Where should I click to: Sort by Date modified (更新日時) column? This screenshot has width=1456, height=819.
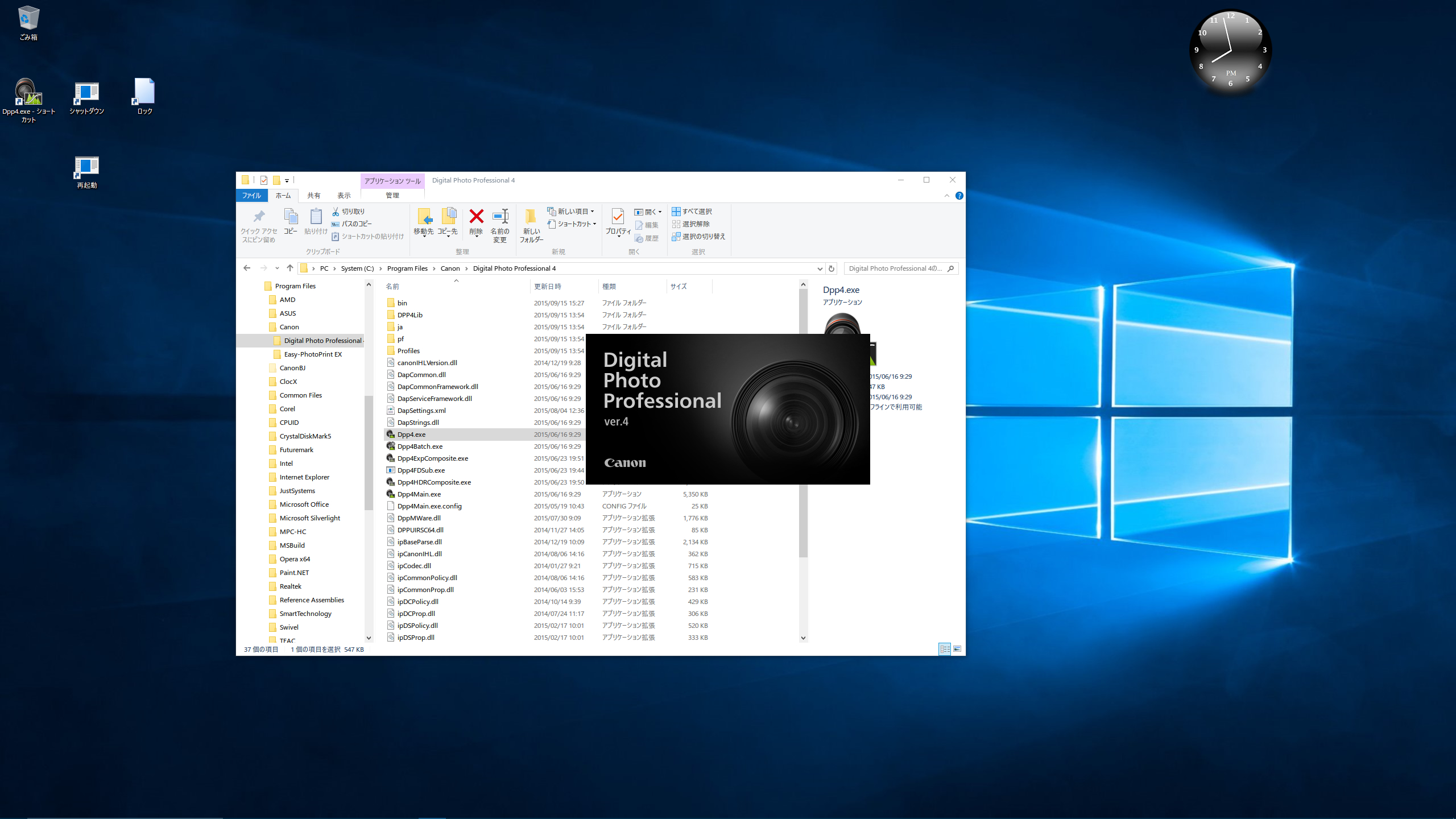click(x=564, y=287)
